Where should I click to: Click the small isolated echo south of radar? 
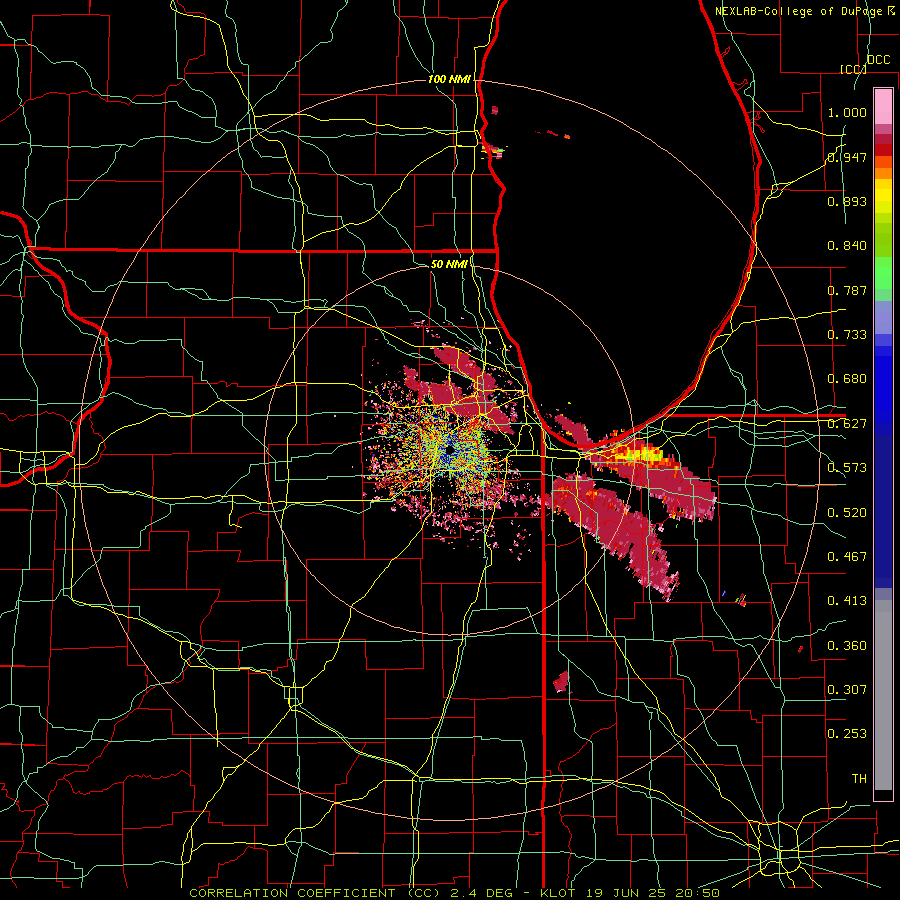coord(561,682)
